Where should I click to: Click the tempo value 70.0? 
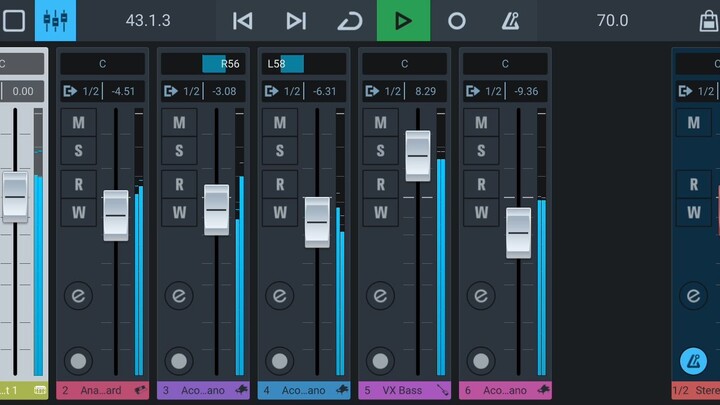[612, 21]
